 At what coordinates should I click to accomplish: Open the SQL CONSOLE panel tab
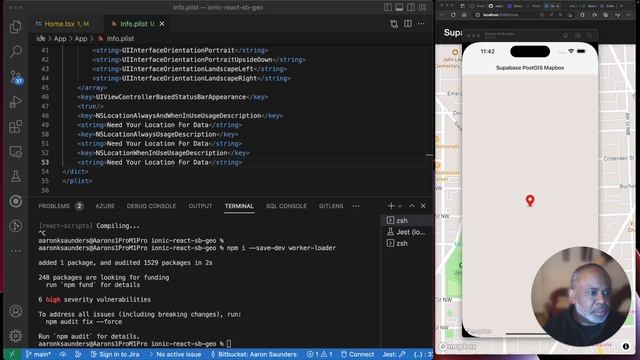286,206
